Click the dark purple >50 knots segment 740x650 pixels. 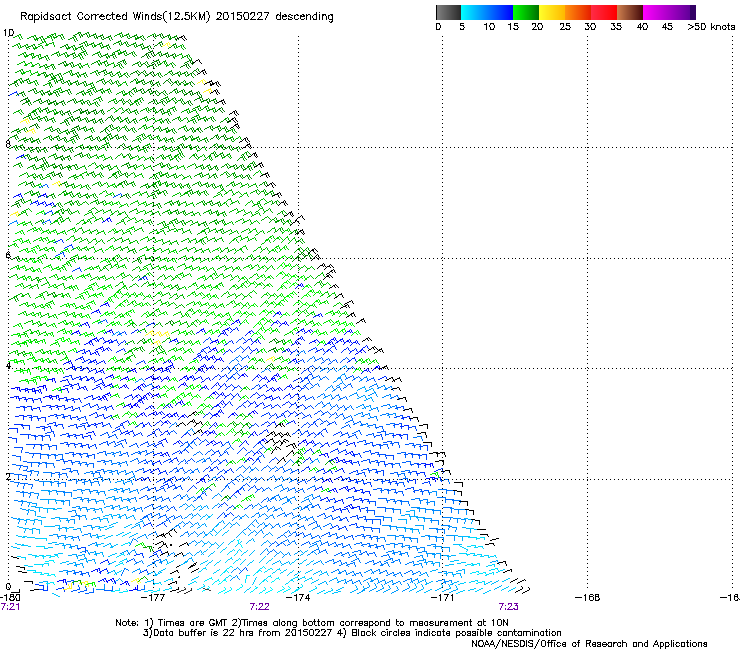click(x=692, y=12)
